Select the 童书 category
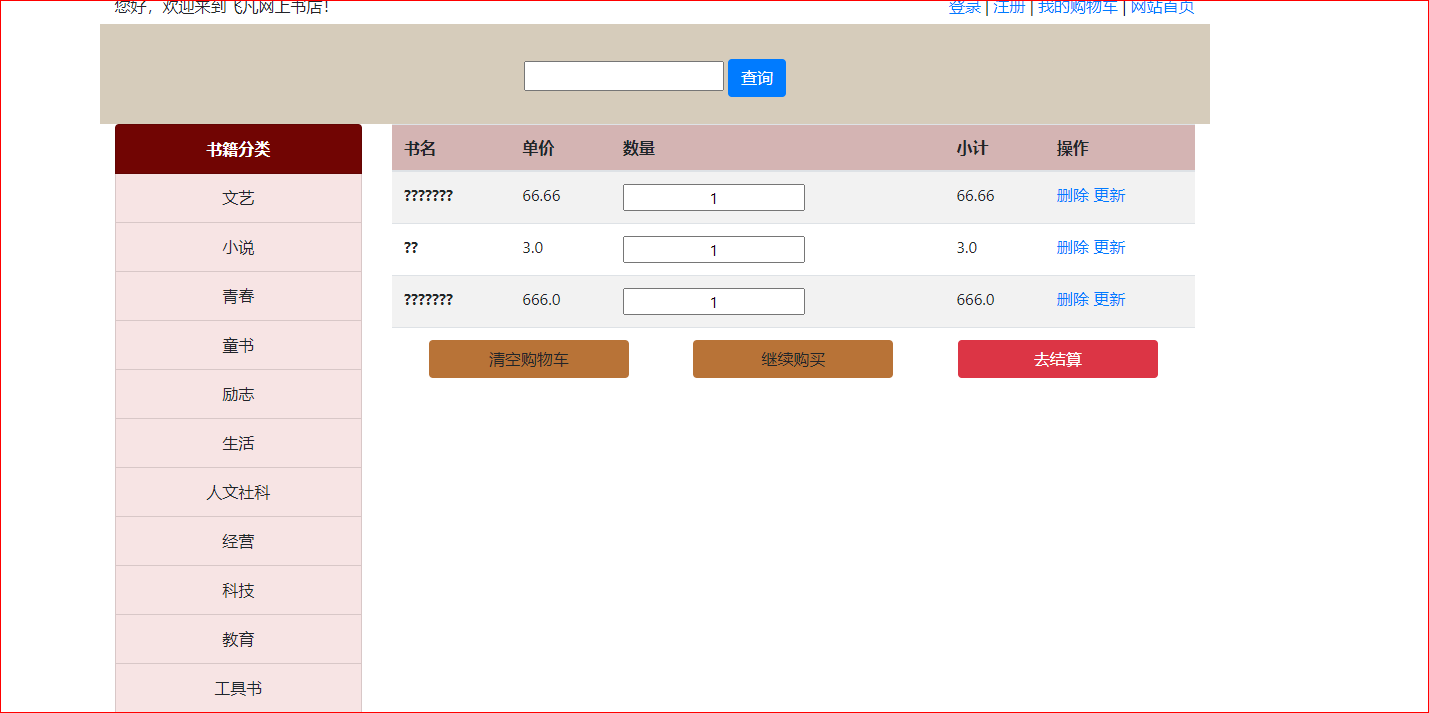The image size is (1429, 713). coord(238,345)
